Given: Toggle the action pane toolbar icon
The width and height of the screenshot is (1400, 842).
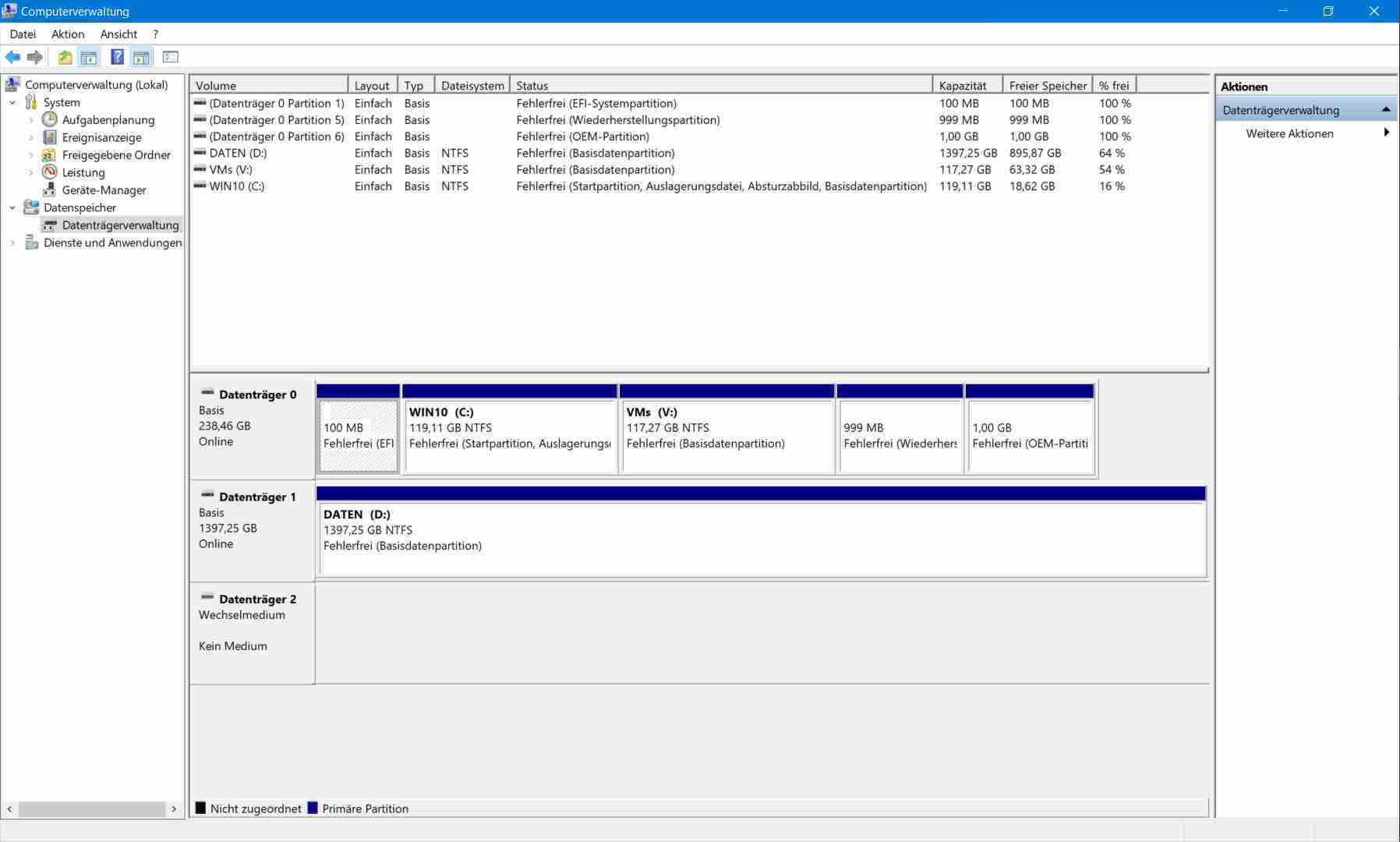Looking at the screenshot, I should pyautogui.click(x=141, y=57).
